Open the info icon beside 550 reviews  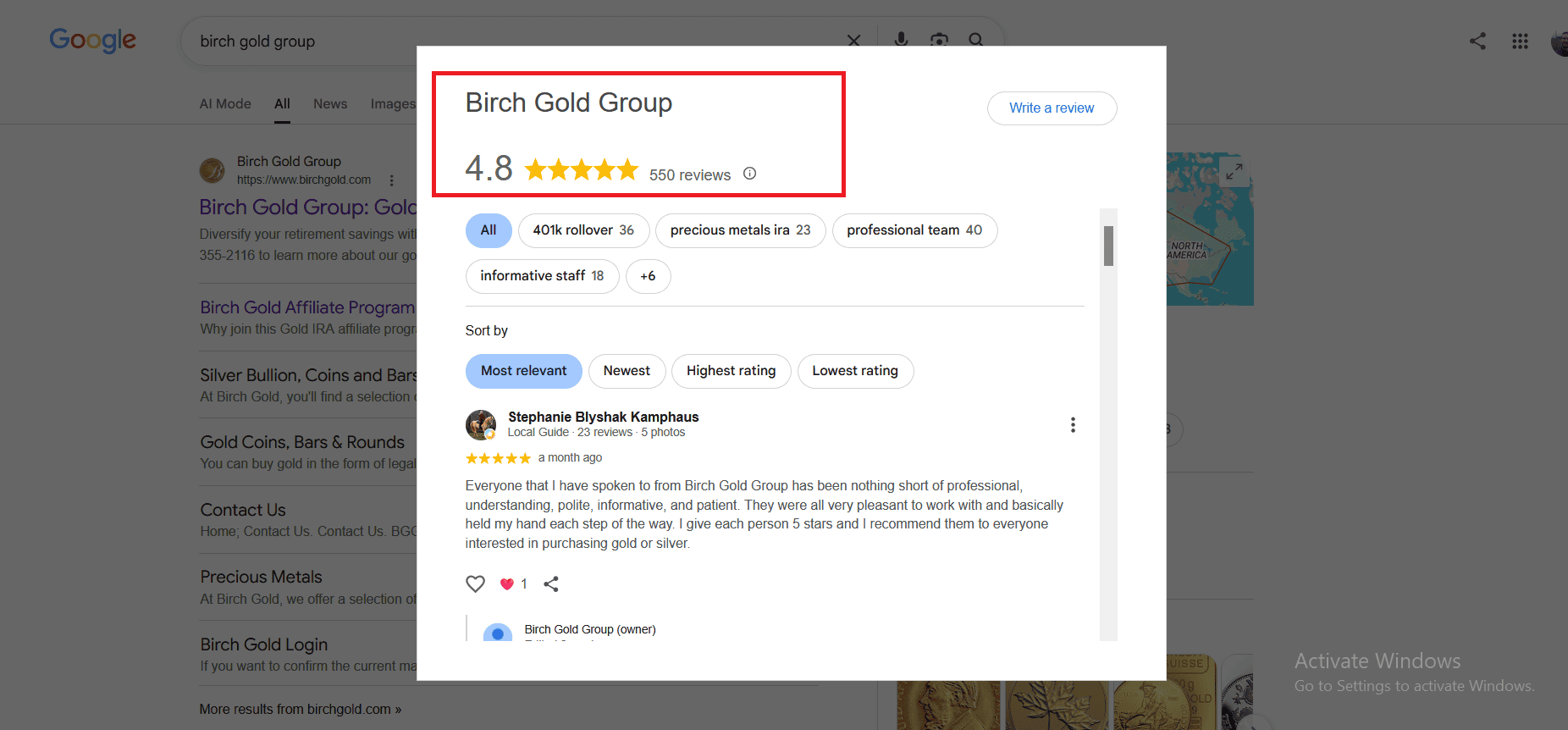749,174
